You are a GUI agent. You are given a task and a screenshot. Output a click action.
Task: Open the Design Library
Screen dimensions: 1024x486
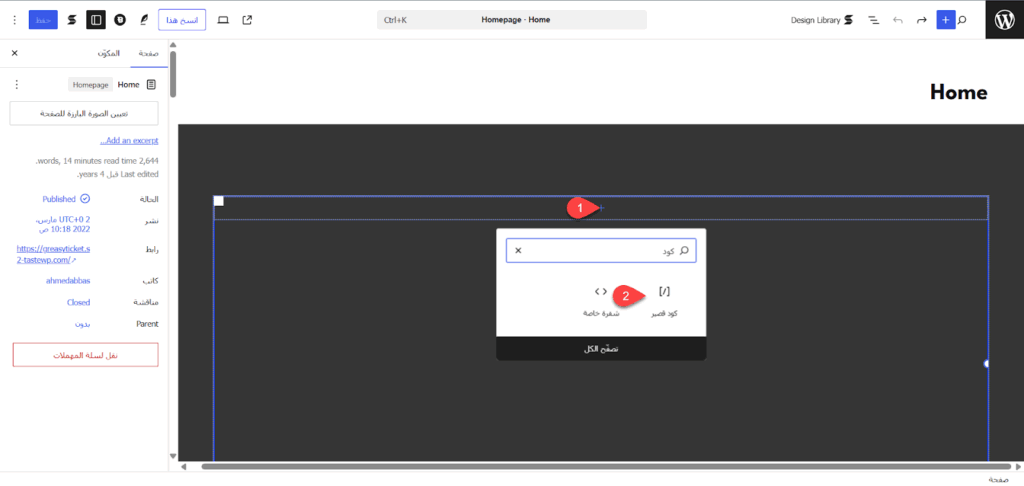(821, 20)
